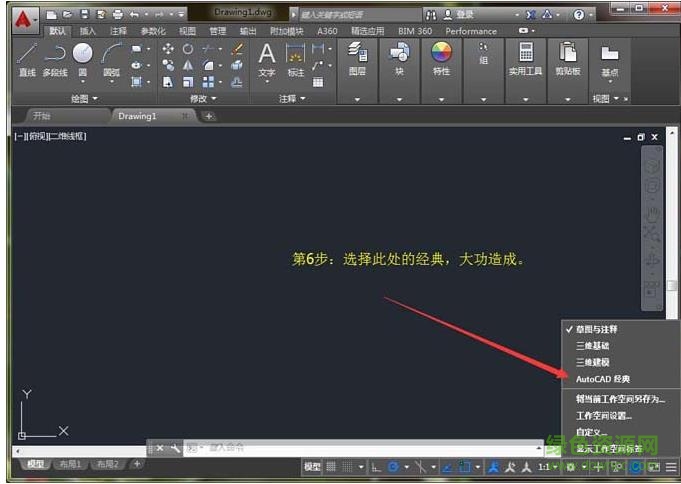The height and width of the screenshot is (484, 681).
Task: Toggle ortho mode in status bar
Action: [x=376, y=467]
